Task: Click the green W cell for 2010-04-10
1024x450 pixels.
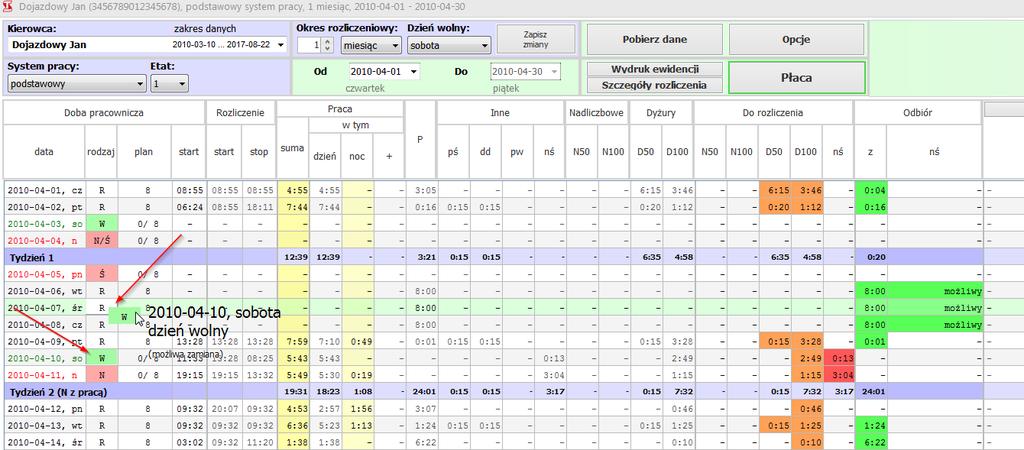Action: [101, 358]
